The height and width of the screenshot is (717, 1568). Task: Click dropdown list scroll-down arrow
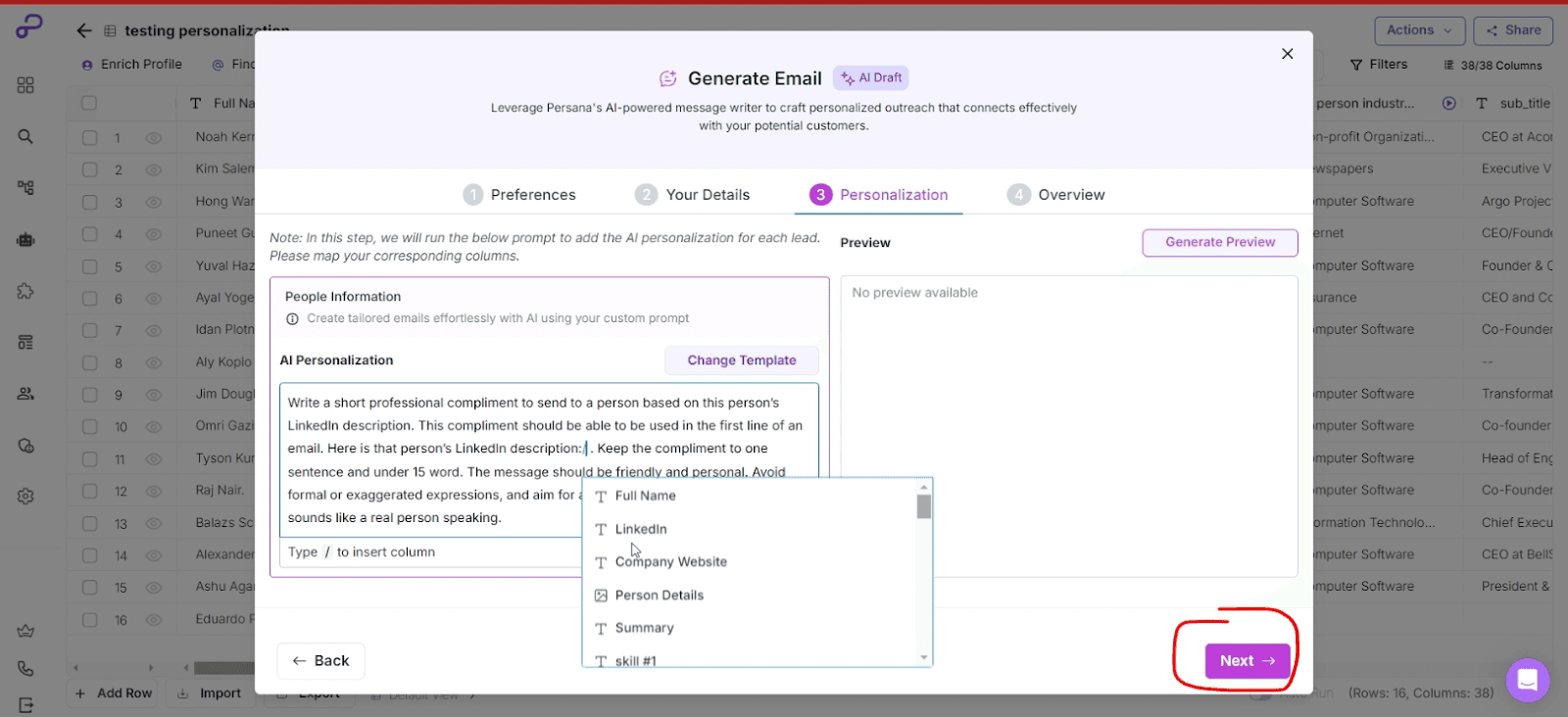(x=923, y=658)
